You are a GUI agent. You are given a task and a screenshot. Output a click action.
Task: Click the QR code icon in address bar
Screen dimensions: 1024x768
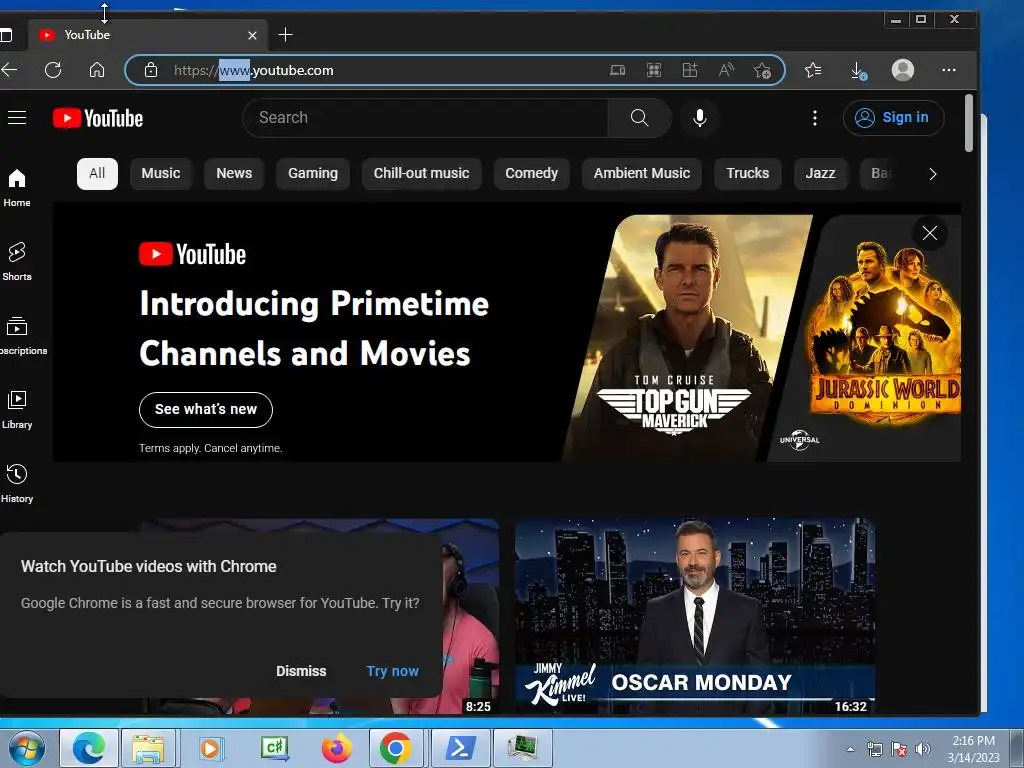click(x=654, y=70)
